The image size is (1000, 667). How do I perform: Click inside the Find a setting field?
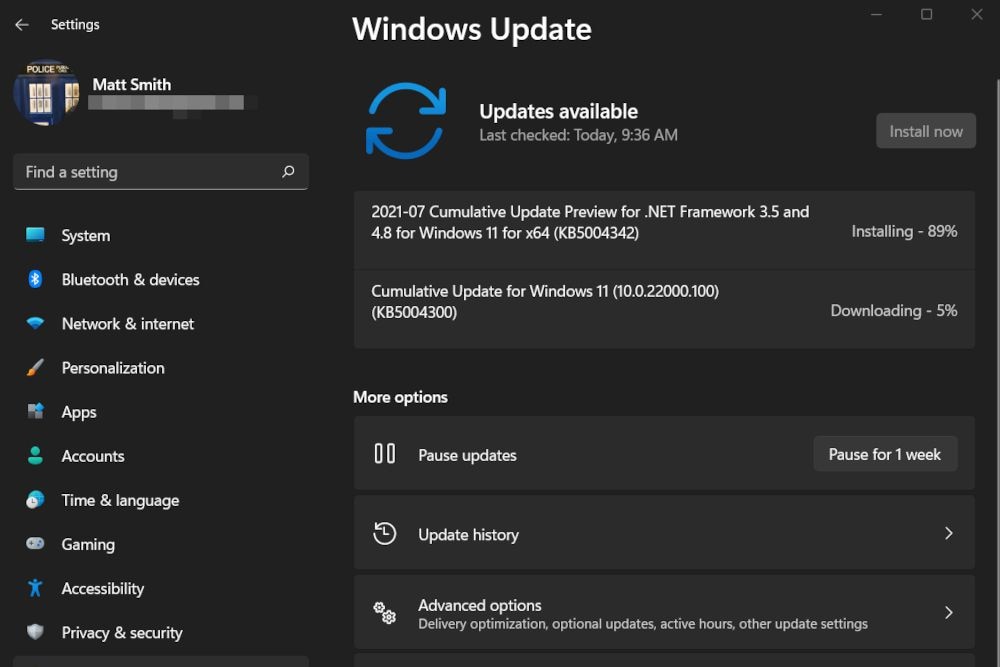point(140,172)
